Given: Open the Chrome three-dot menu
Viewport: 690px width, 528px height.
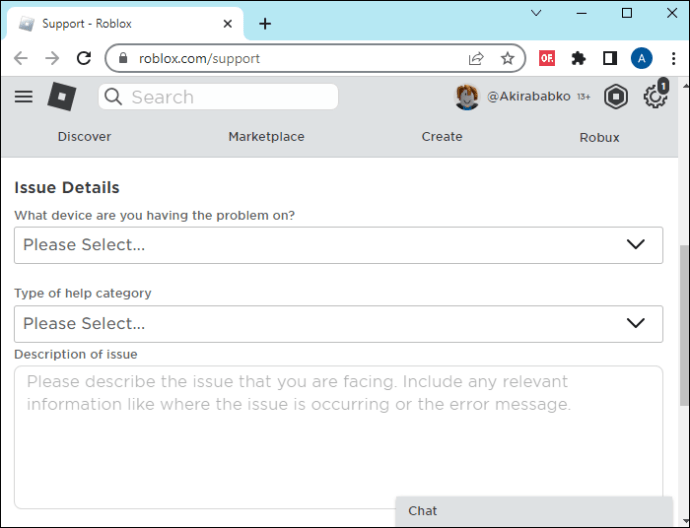Looking at the screenshot, I should tap(673, 58).
